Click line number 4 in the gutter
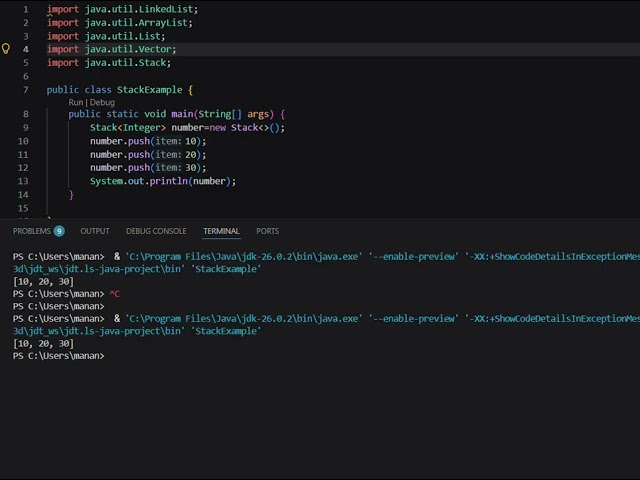This screenshot has width=640, height=480. [x=26, y=49]
